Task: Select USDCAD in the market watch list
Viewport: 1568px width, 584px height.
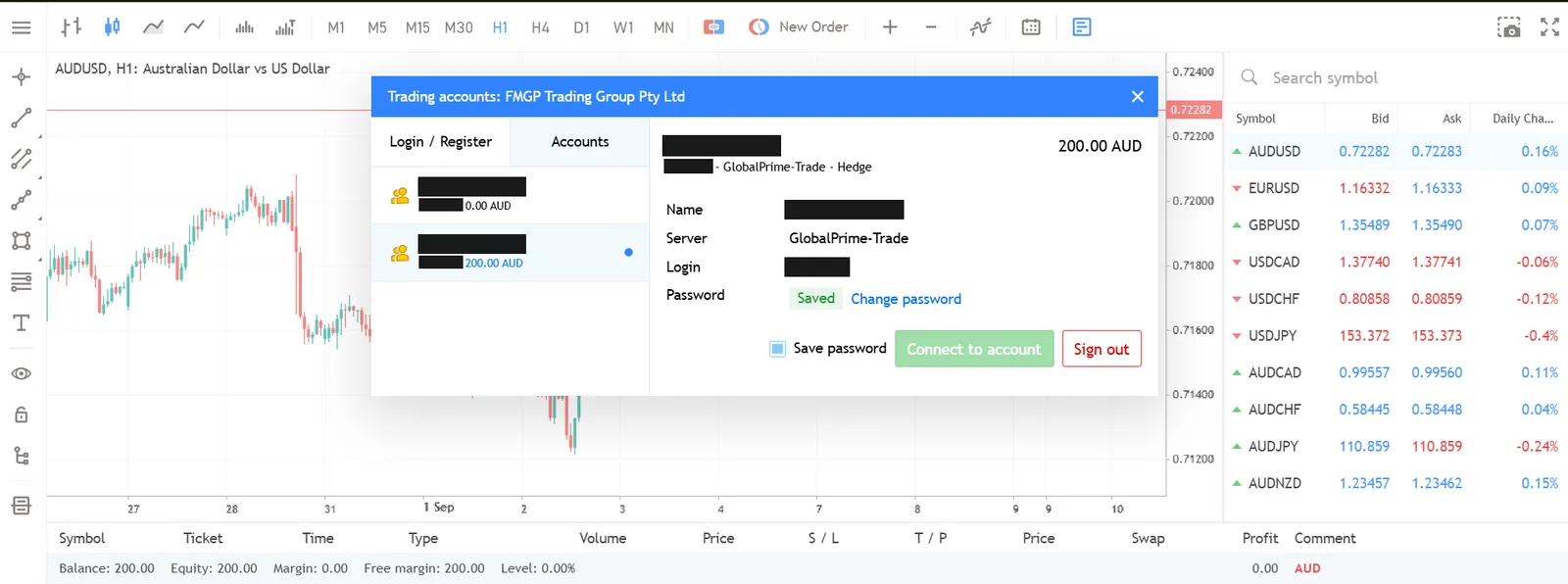Action: pos(1396,263)
